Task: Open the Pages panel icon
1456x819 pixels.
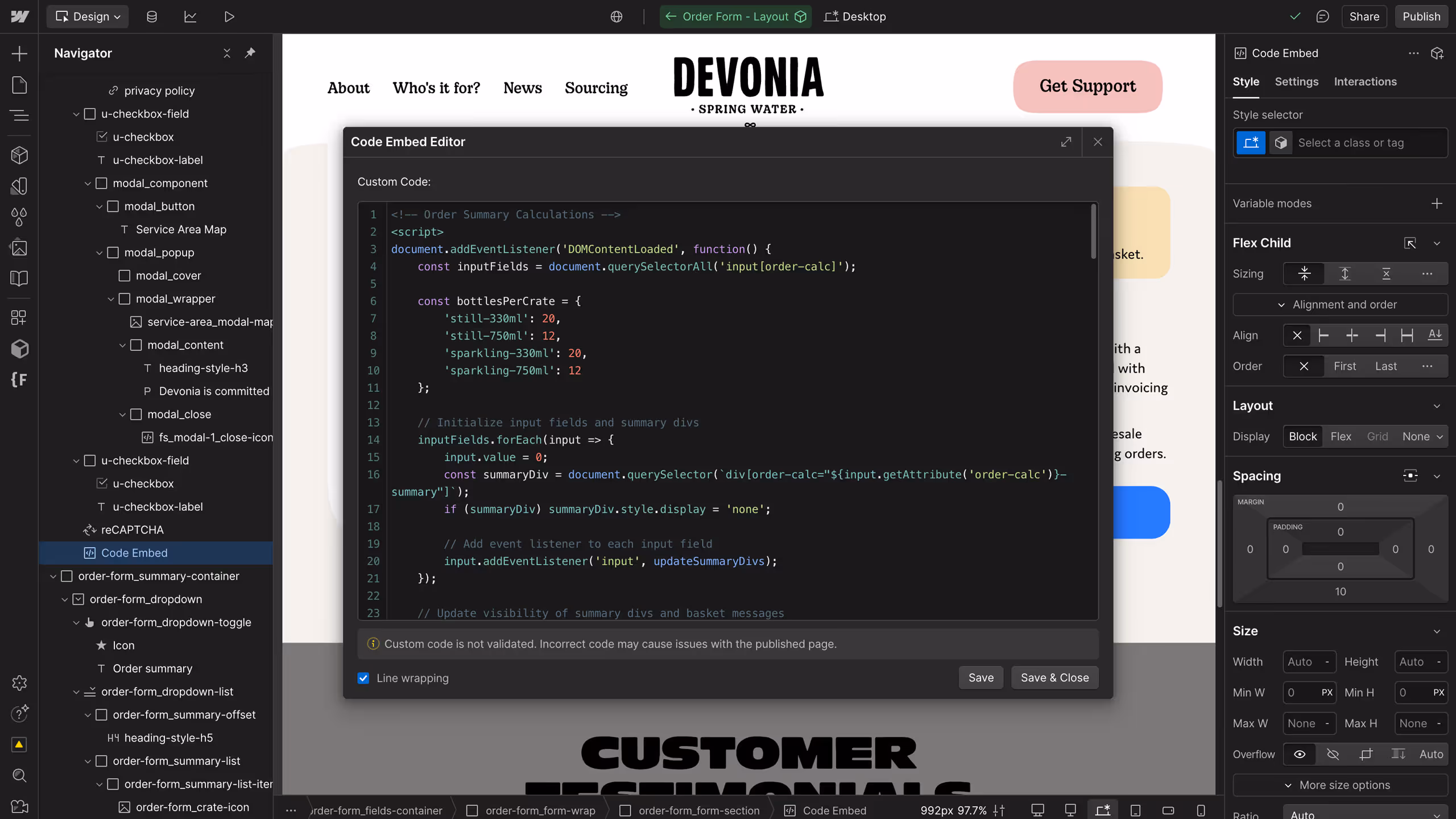Action: [19, 85]
